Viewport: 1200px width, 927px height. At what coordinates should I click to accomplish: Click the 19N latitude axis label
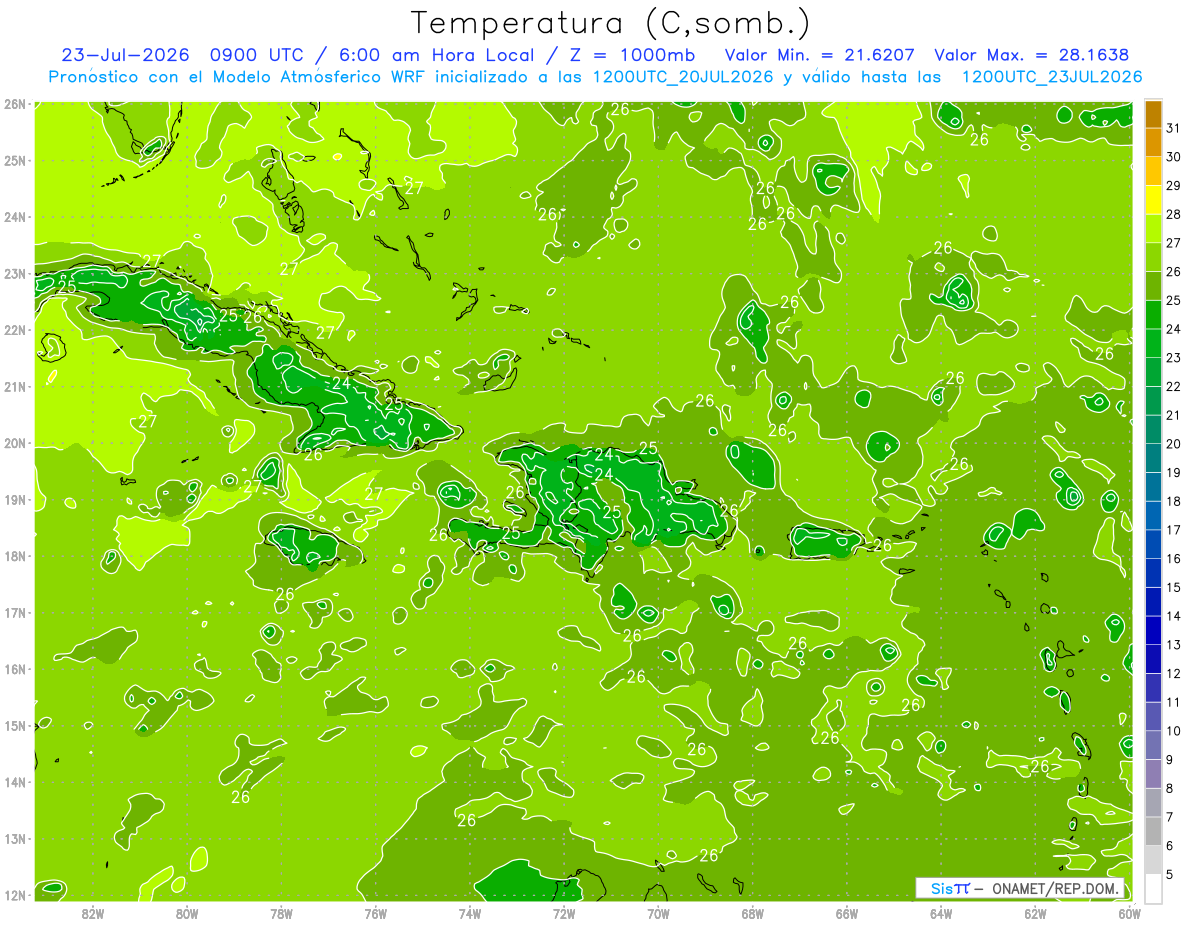point(15,500)
